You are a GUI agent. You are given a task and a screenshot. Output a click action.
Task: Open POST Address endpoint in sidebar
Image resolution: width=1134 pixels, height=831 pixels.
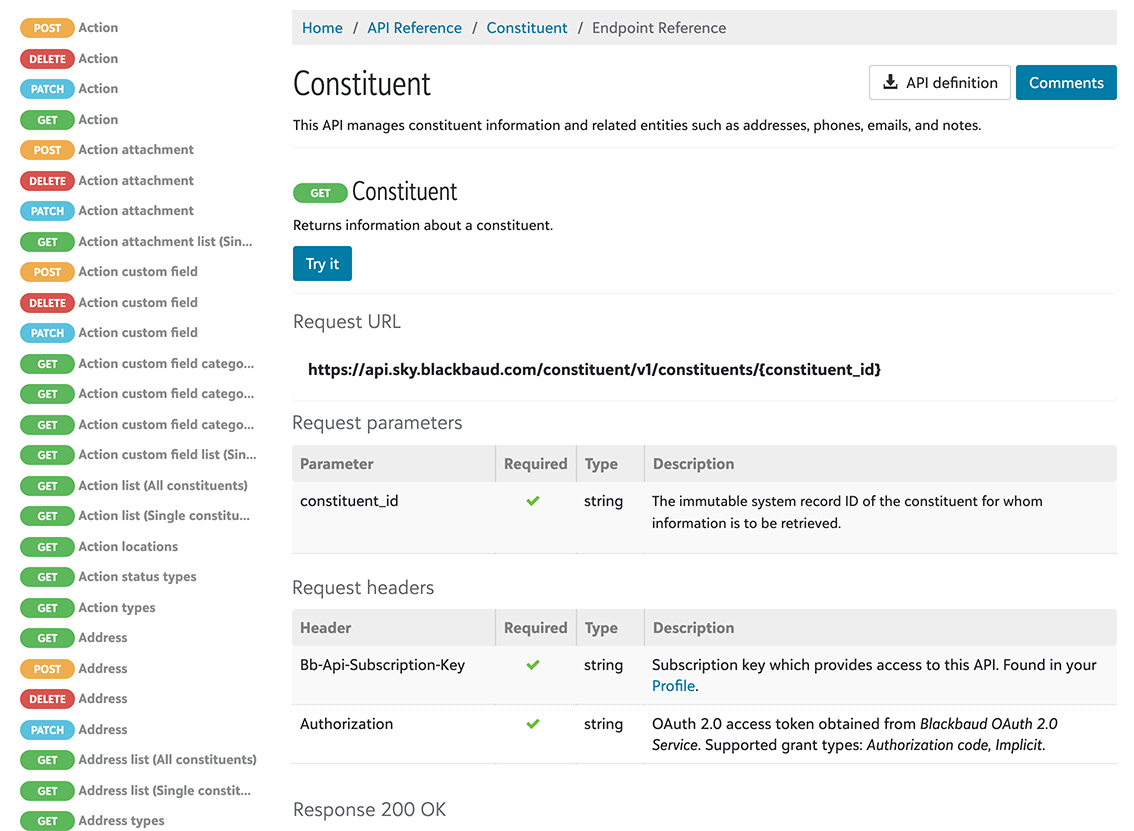(x=103, y=669)
